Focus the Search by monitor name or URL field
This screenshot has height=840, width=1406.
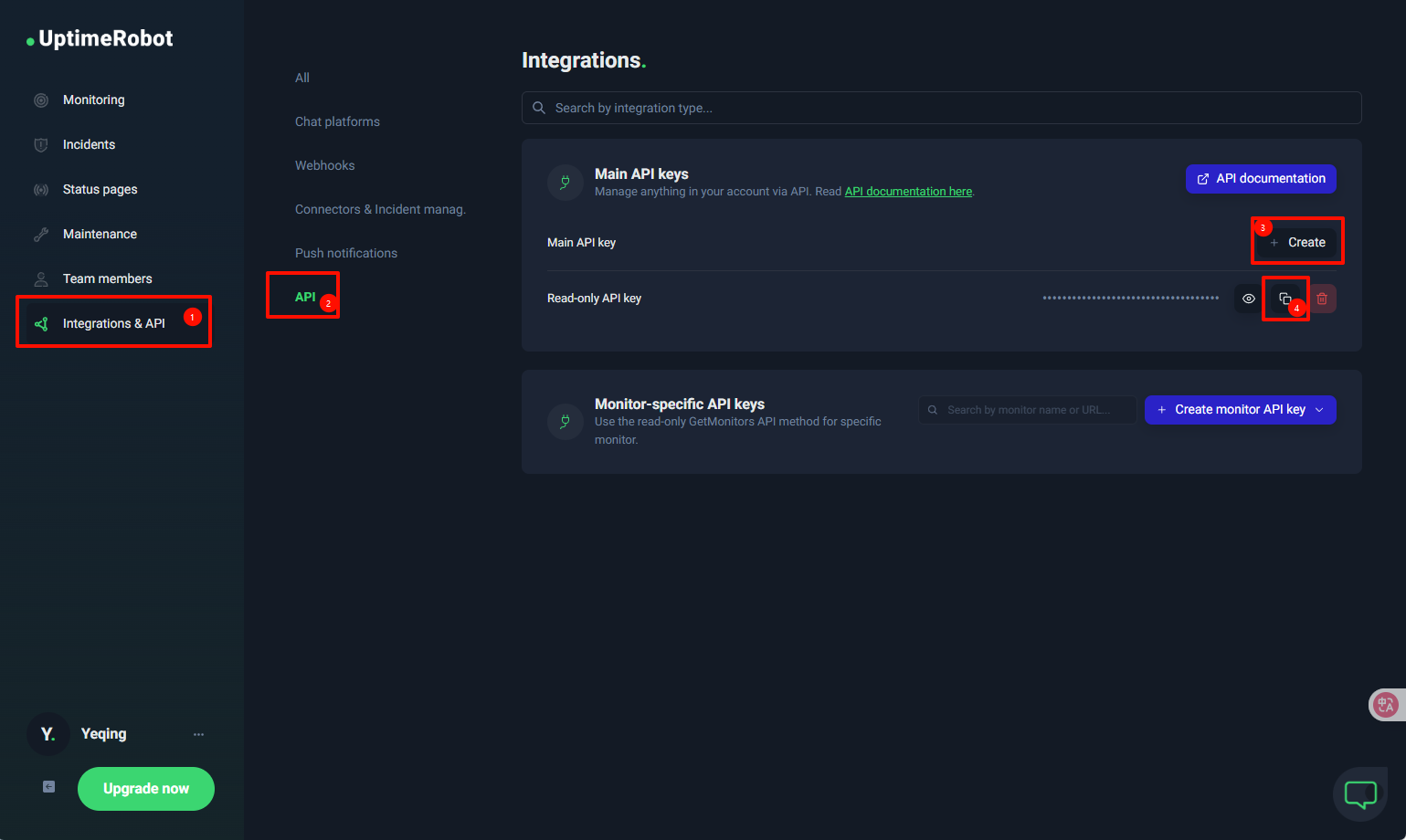point(1028,410)
